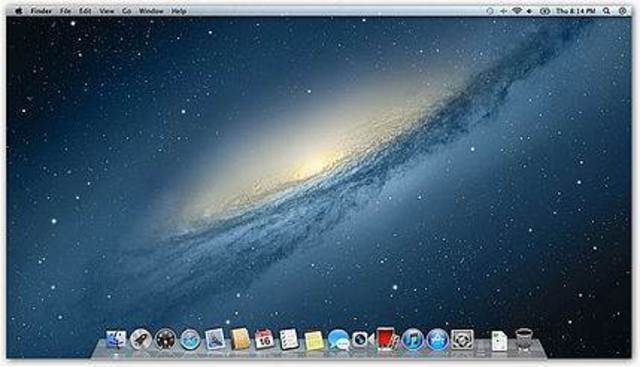Open the App Store icon in Dock
The image size is (640, 367).
(437, 340)
